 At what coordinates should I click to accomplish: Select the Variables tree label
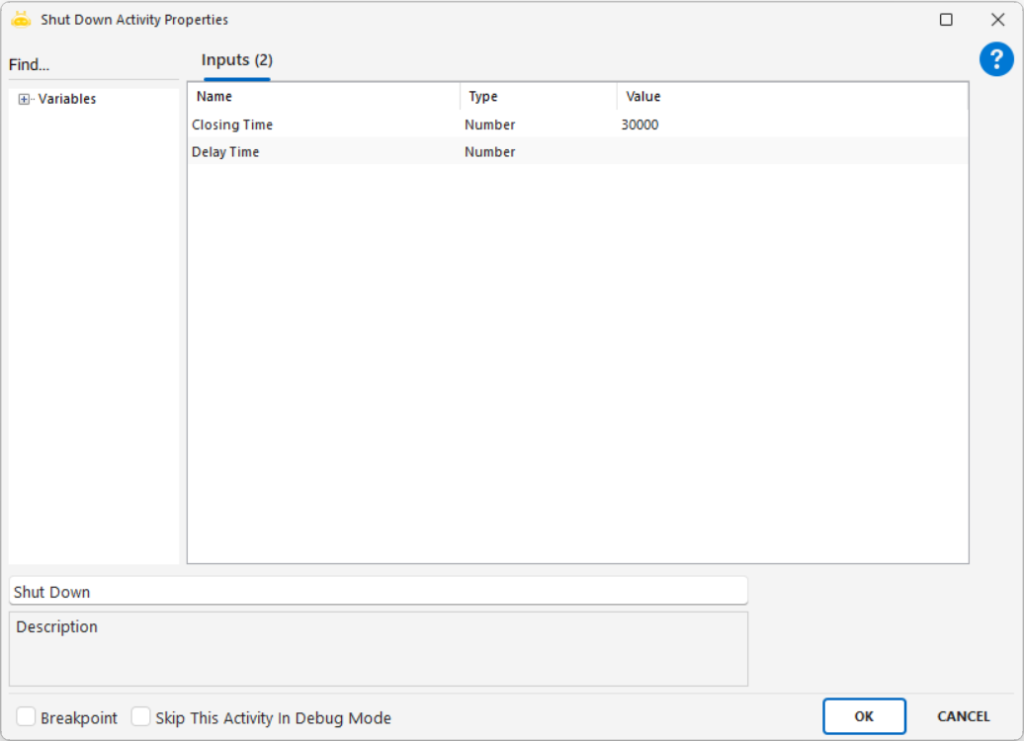tap(67, 99)
